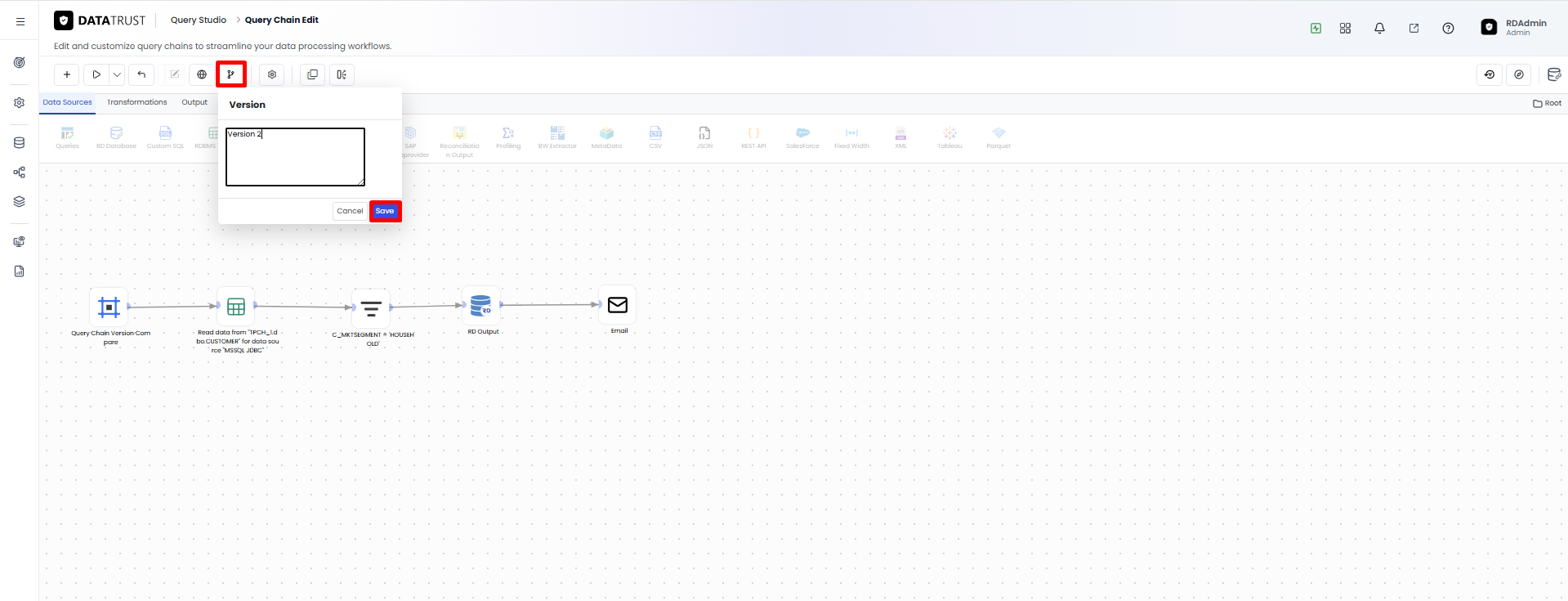Open the notifications bell

click(1379, 28)
